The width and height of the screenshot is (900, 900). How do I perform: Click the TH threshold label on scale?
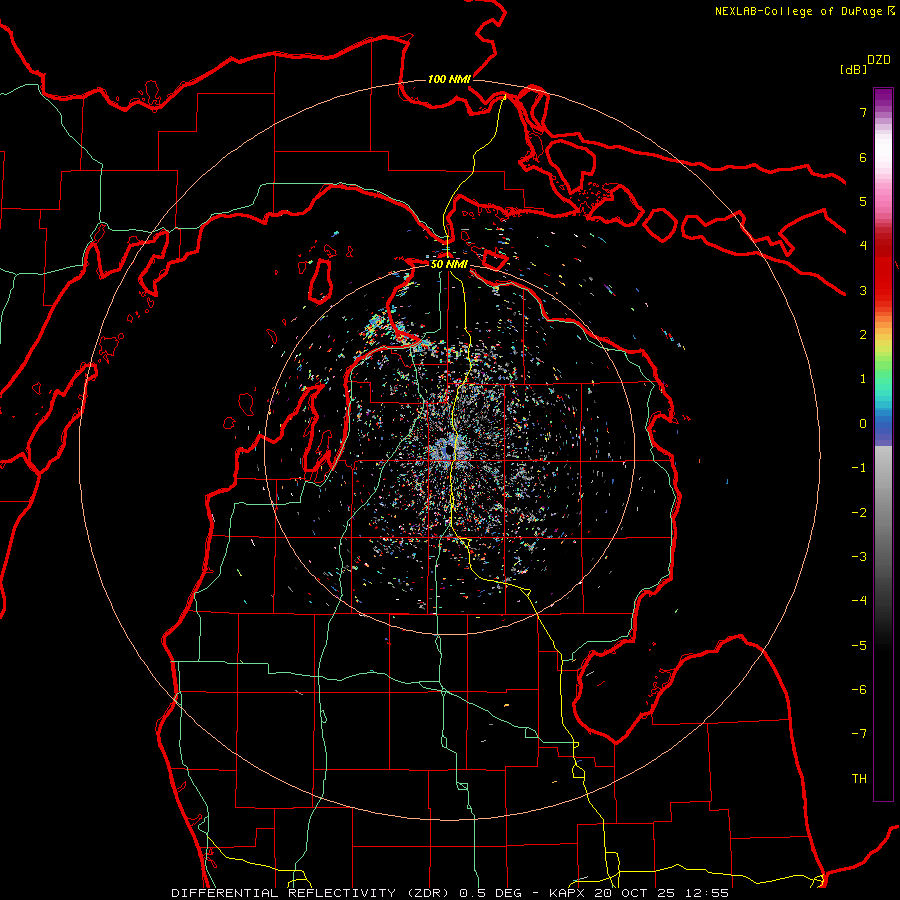click(x=859, y=779)
